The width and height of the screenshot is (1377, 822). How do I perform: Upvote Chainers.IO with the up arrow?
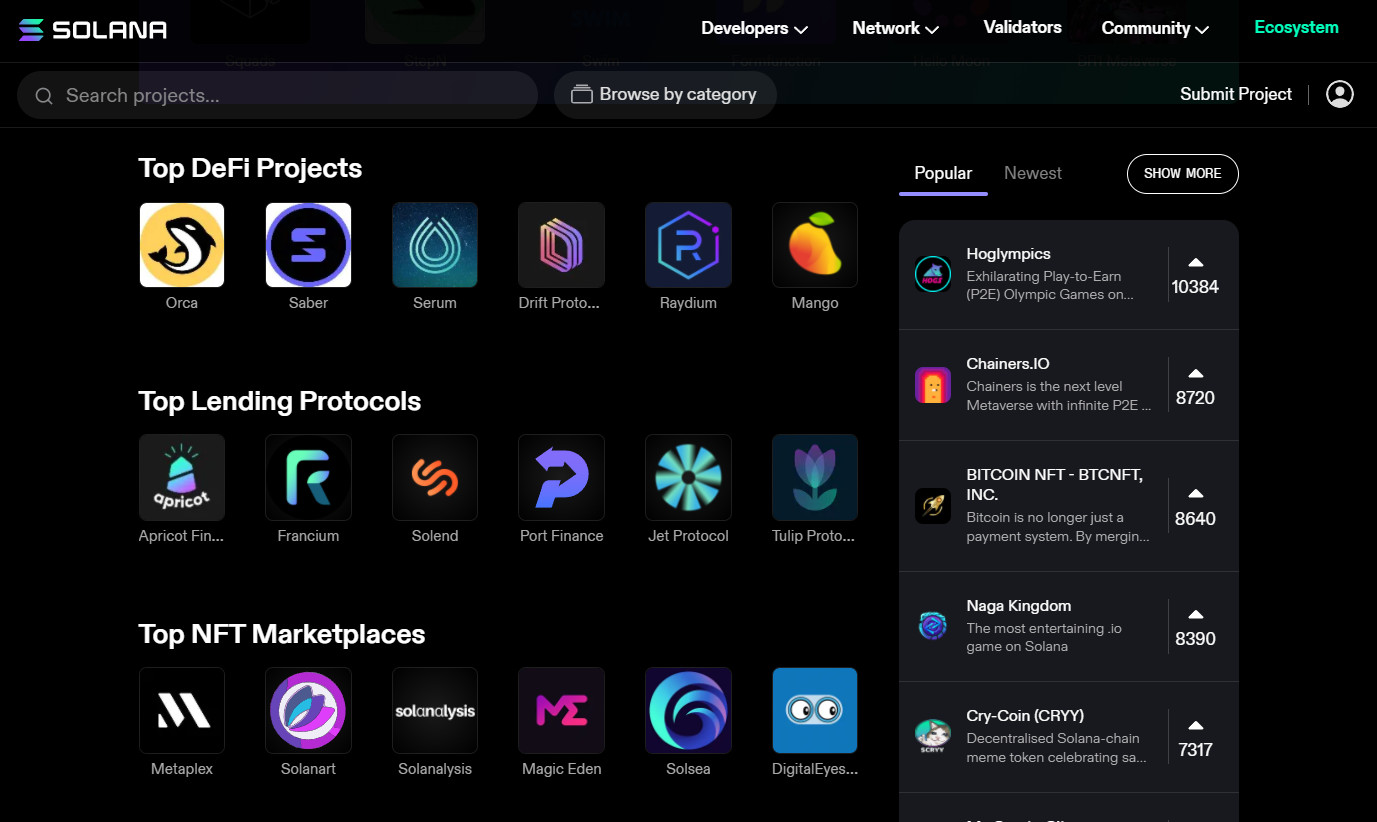pyautogui.click(x=1195, y=373)
